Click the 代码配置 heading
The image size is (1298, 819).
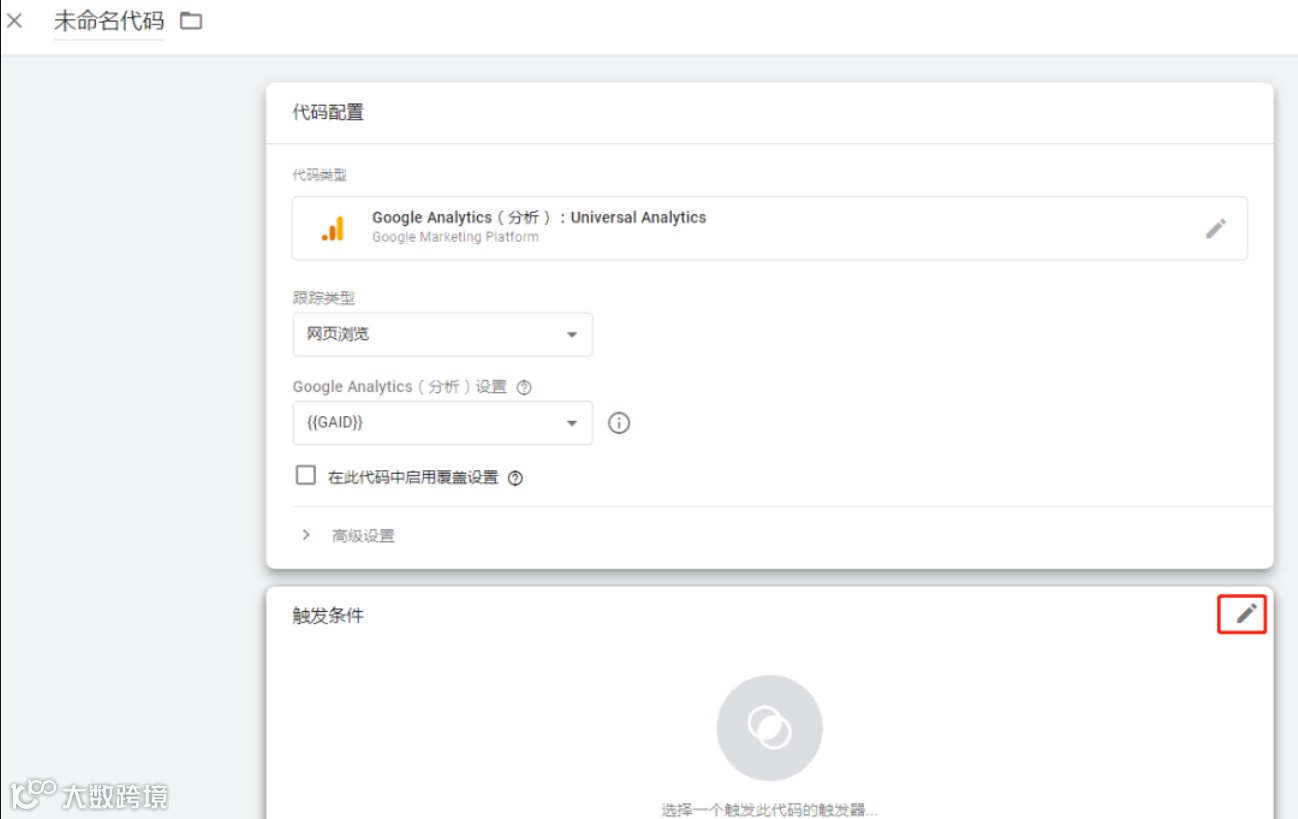coord(328,113)
